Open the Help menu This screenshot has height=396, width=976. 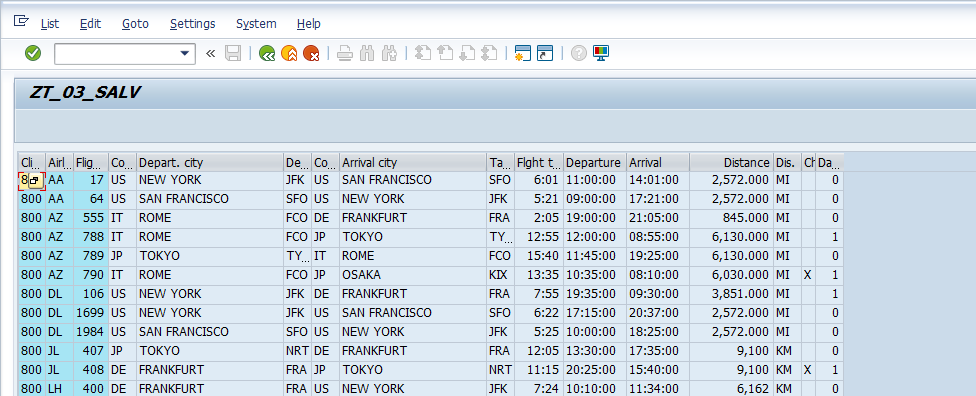pyautogui.click(x=309, y=24)
